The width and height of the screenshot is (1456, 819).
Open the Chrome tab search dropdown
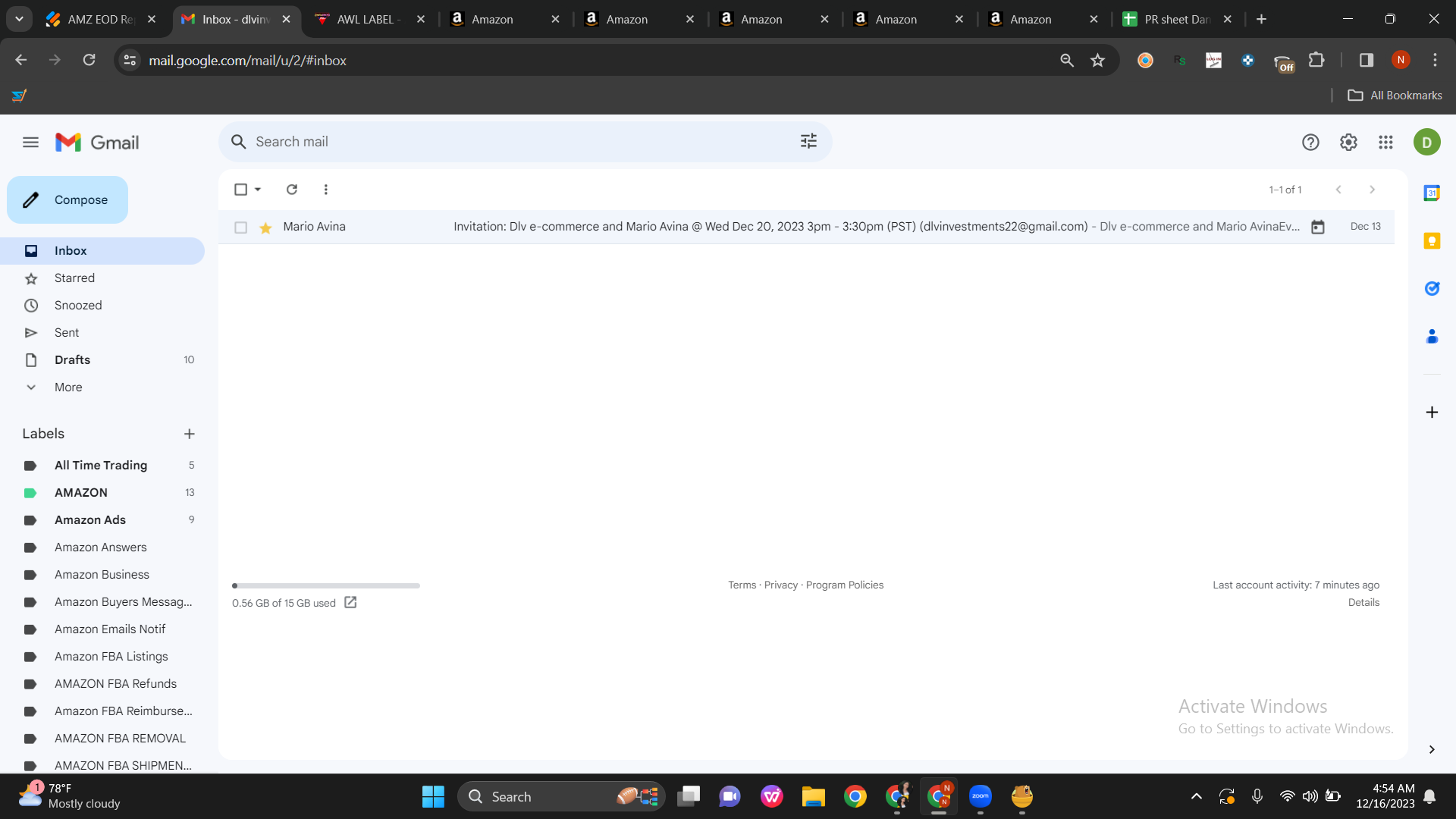click(19, 19)
